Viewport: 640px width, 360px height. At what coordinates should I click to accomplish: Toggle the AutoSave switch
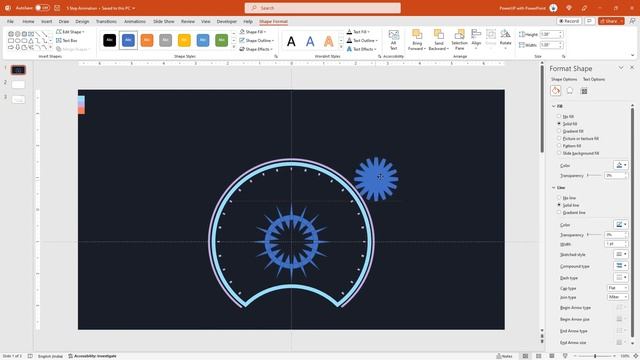tap(42, 8)
